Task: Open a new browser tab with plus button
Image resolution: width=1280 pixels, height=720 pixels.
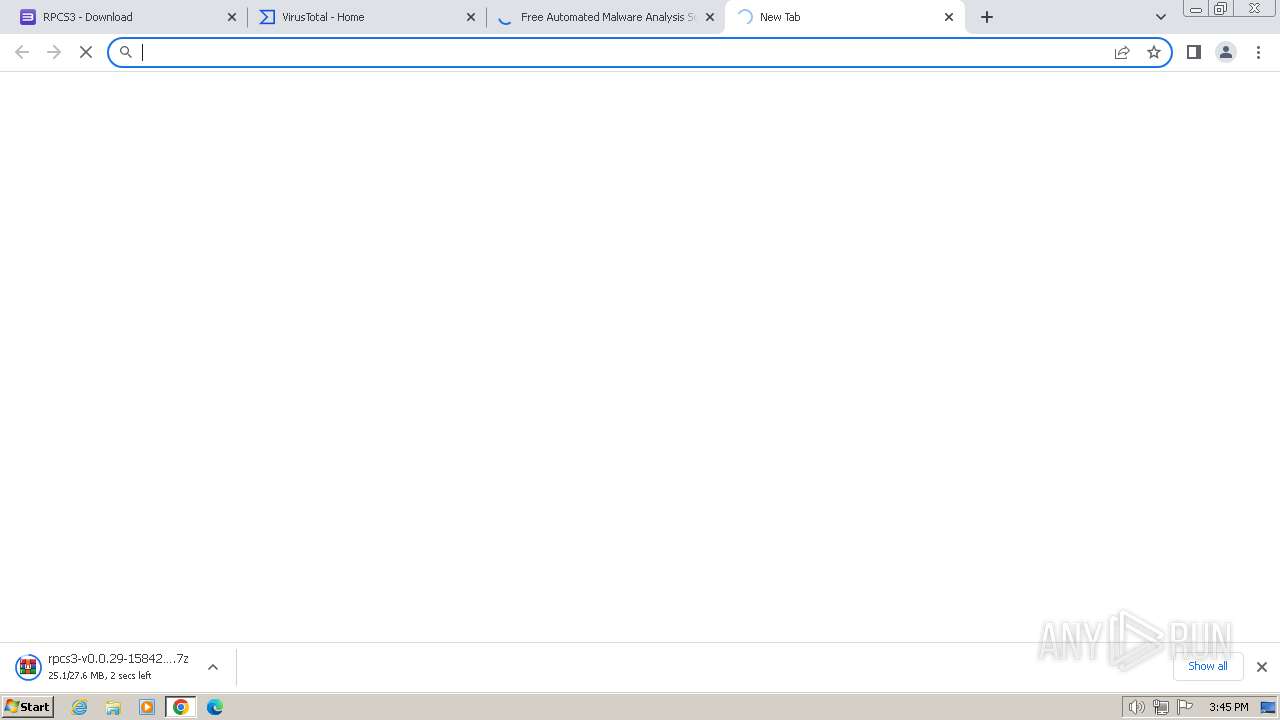Action: pos(987,17)
